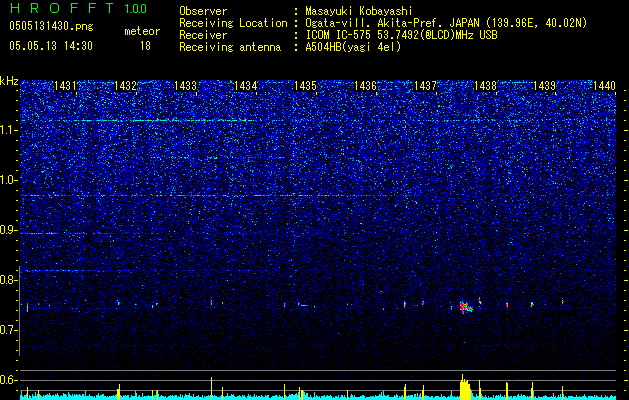Click the kHz axis unit label
629x400 pixels.
(9, 81)
